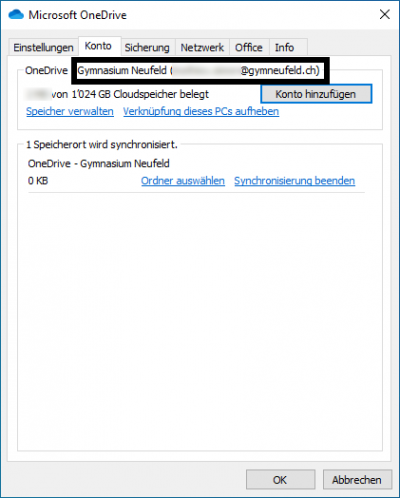Select the OneDrive - Gymnasium Neufeld location entry
This screenshot has width=400, height=498.
[99, 163]
